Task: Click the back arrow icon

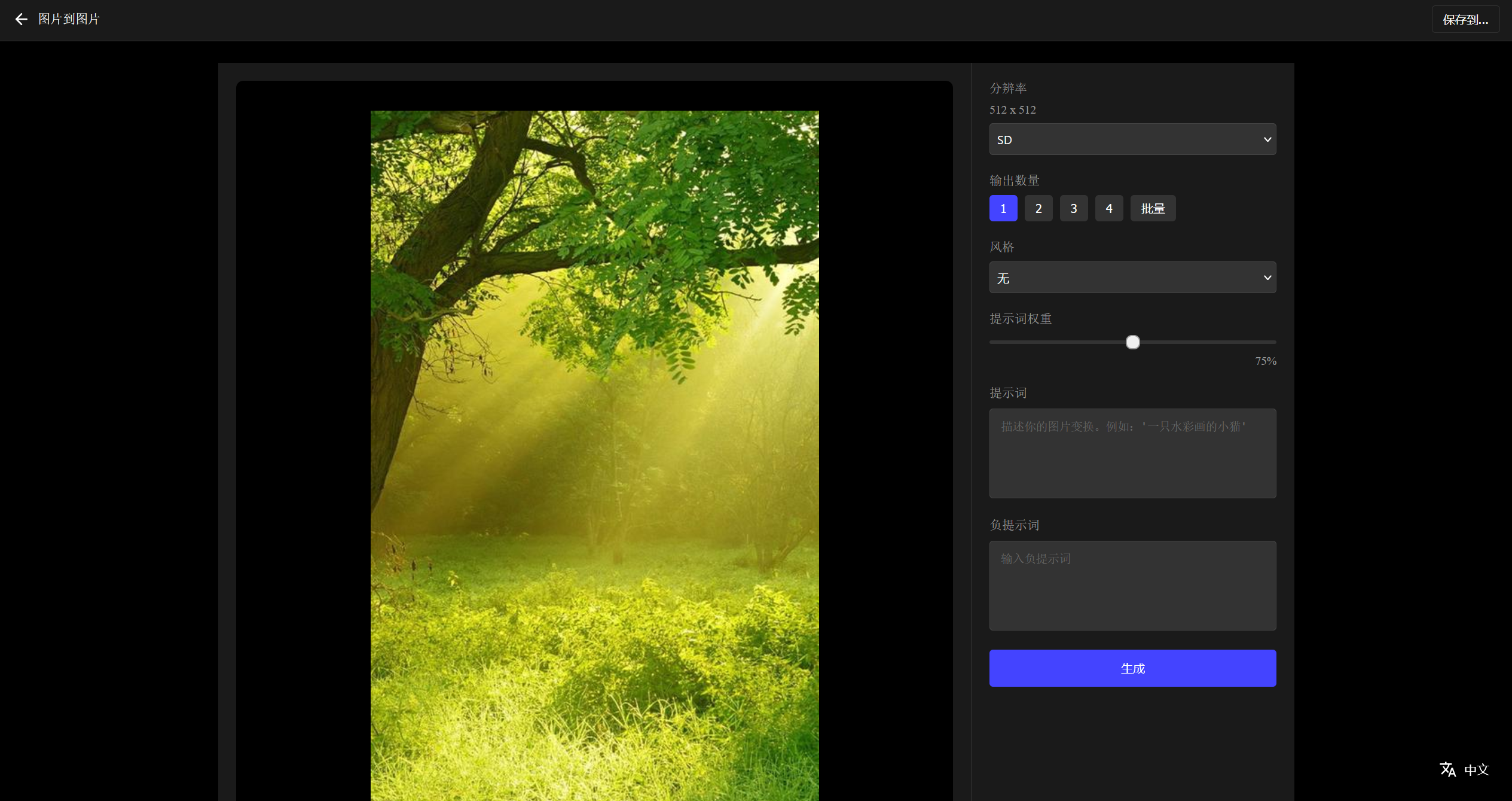Action: tap(22, 19)
